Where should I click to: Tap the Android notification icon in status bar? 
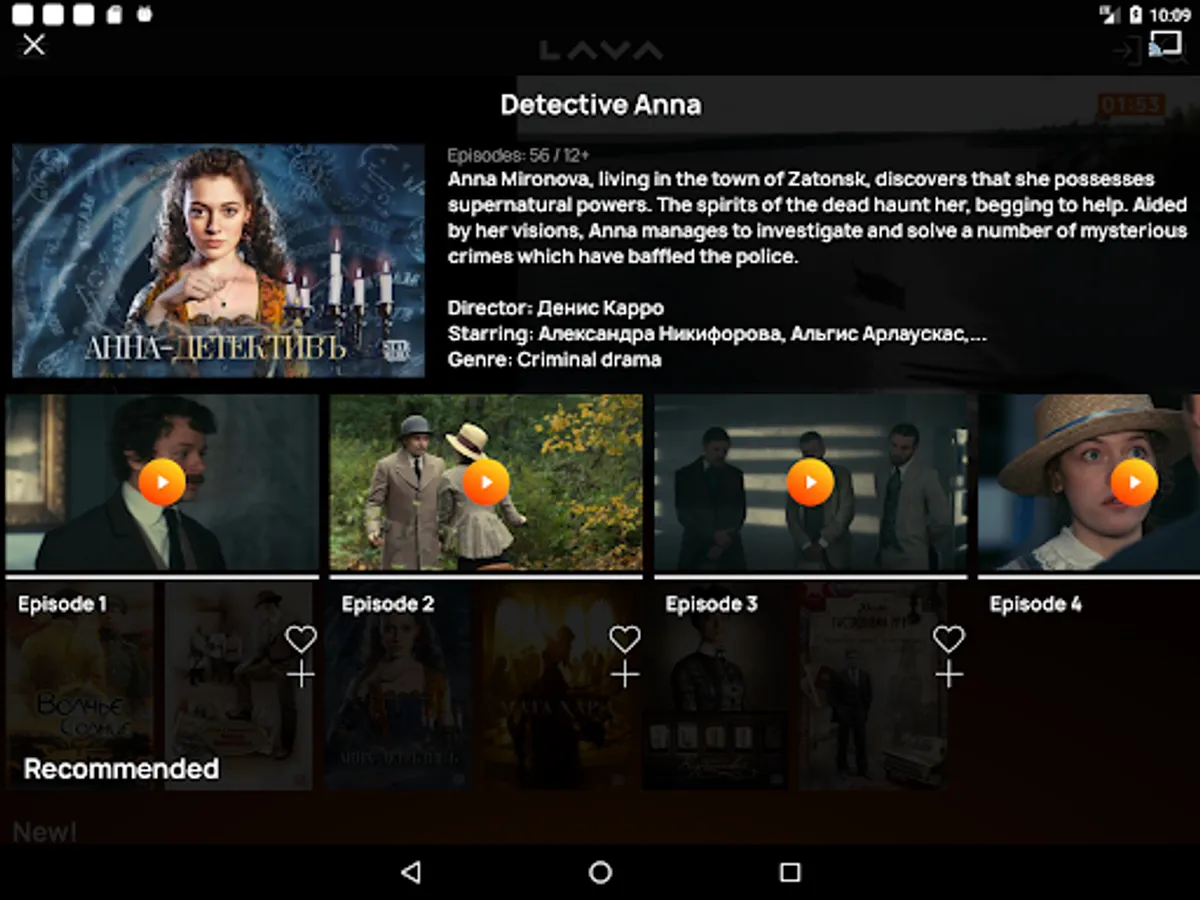coord(145,15)
